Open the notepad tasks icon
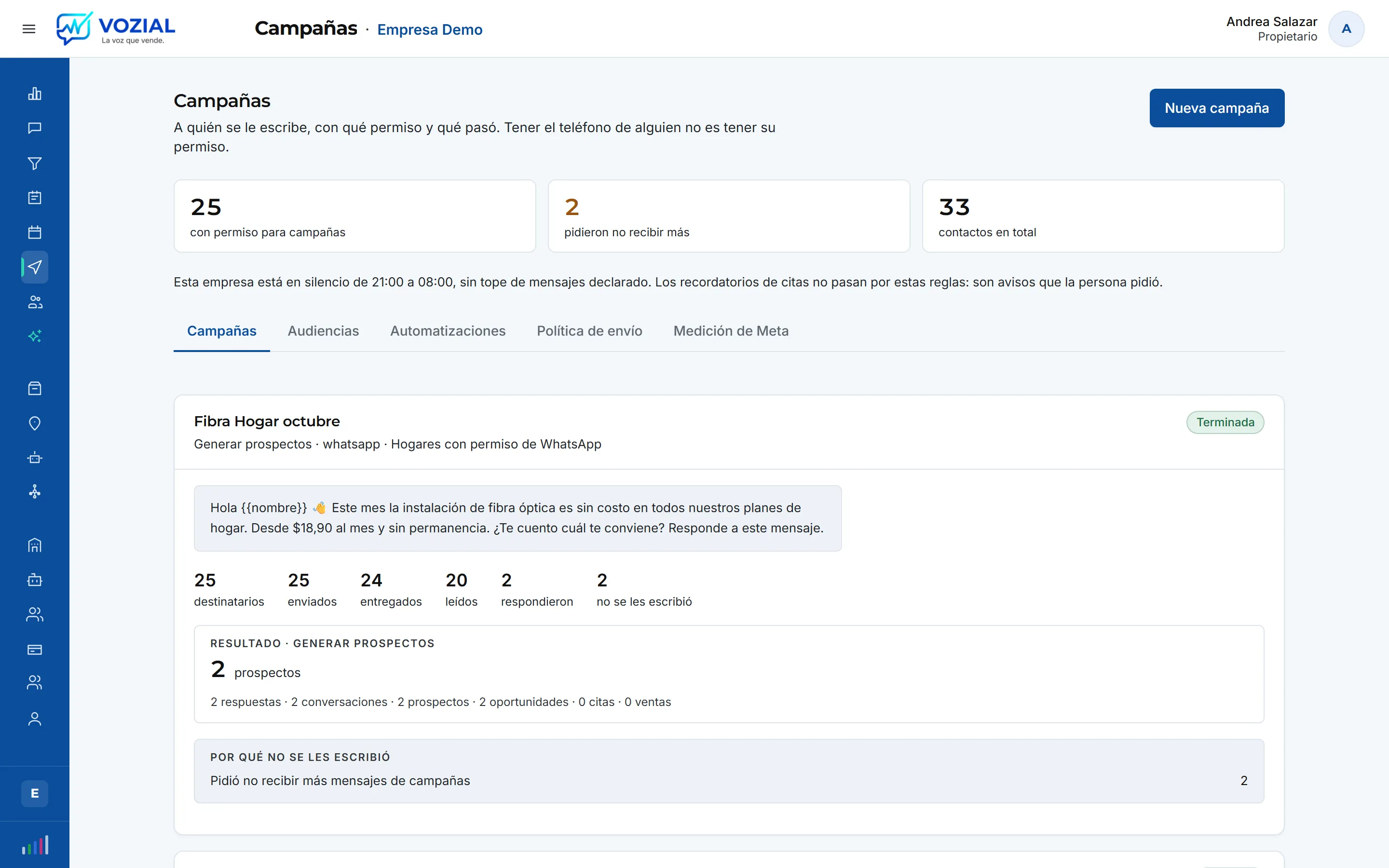 click(34, 198)
